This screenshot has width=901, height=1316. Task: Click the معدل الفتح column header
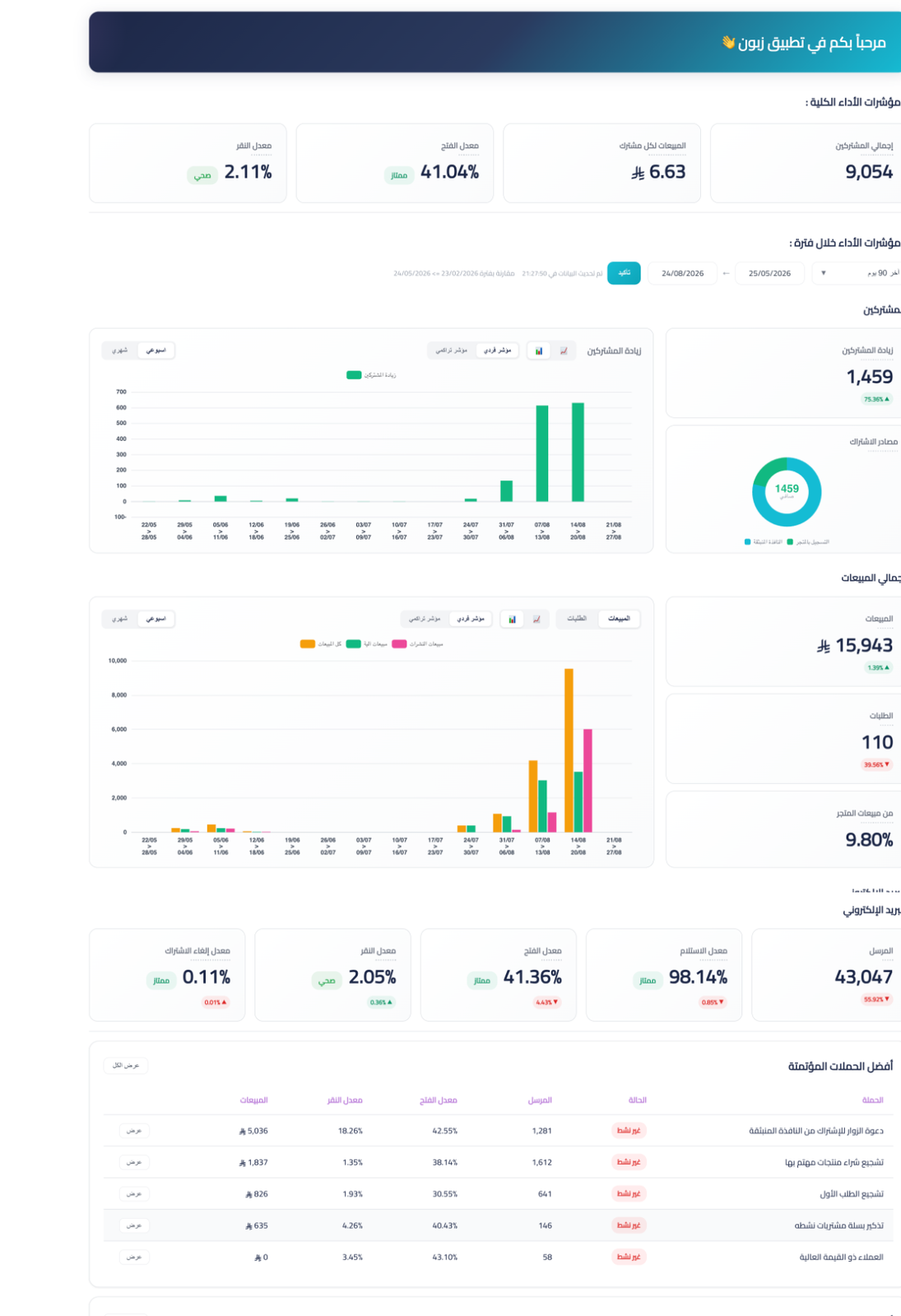[x=438, y=1100]
